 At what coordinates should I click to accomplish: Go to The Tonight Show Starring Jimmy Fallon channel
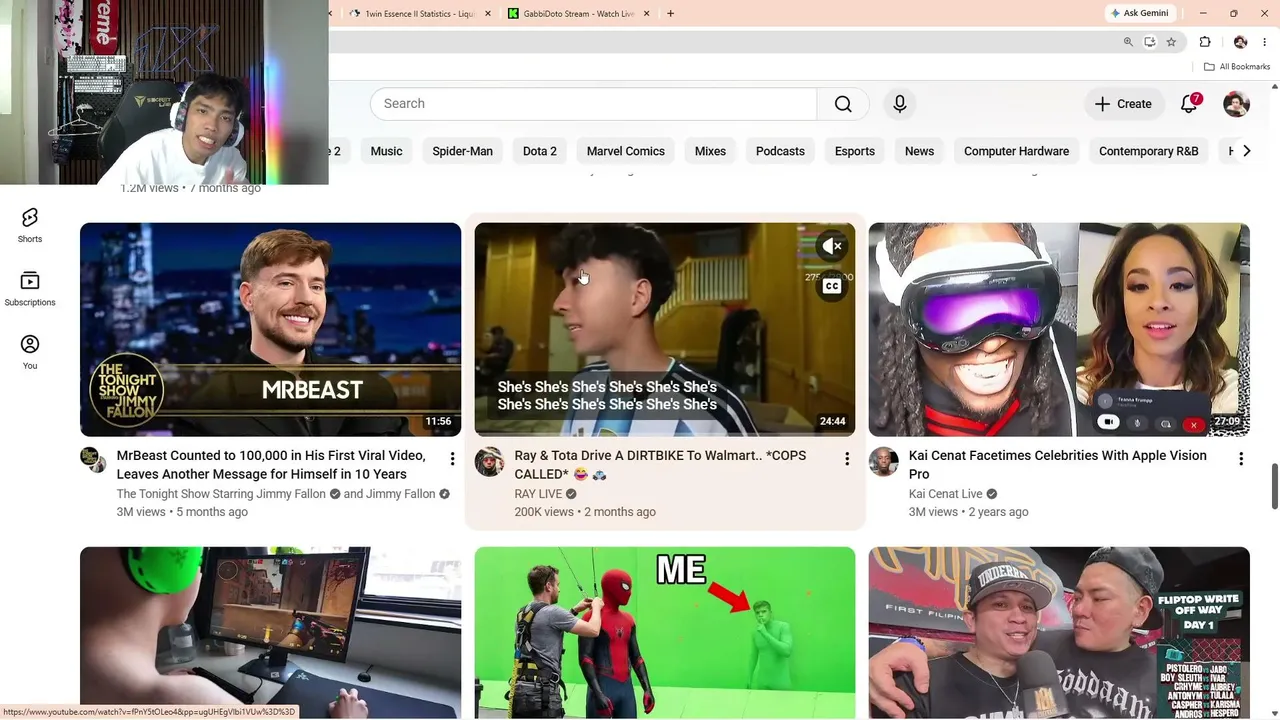tap(221, 494)
